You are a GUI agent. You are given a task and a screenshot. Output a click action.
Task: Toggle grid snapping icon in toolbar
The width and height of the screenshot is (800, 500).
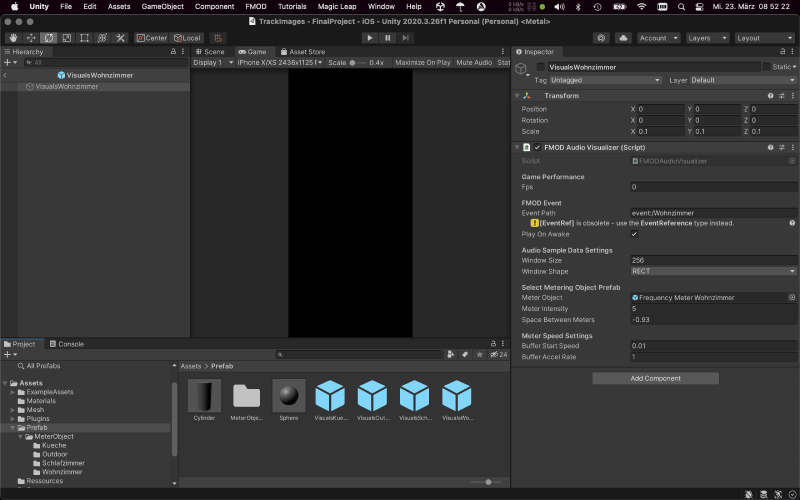click(x=218, y=38)
